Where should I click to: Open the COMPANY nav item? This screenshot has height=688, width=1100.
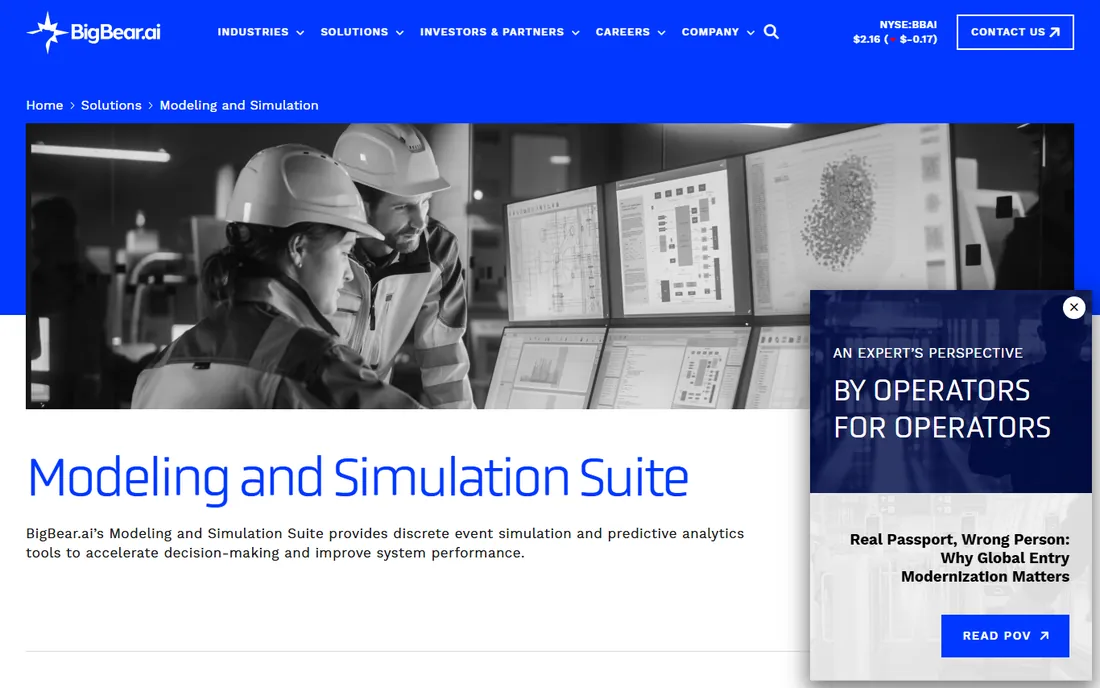click(710, 32)
